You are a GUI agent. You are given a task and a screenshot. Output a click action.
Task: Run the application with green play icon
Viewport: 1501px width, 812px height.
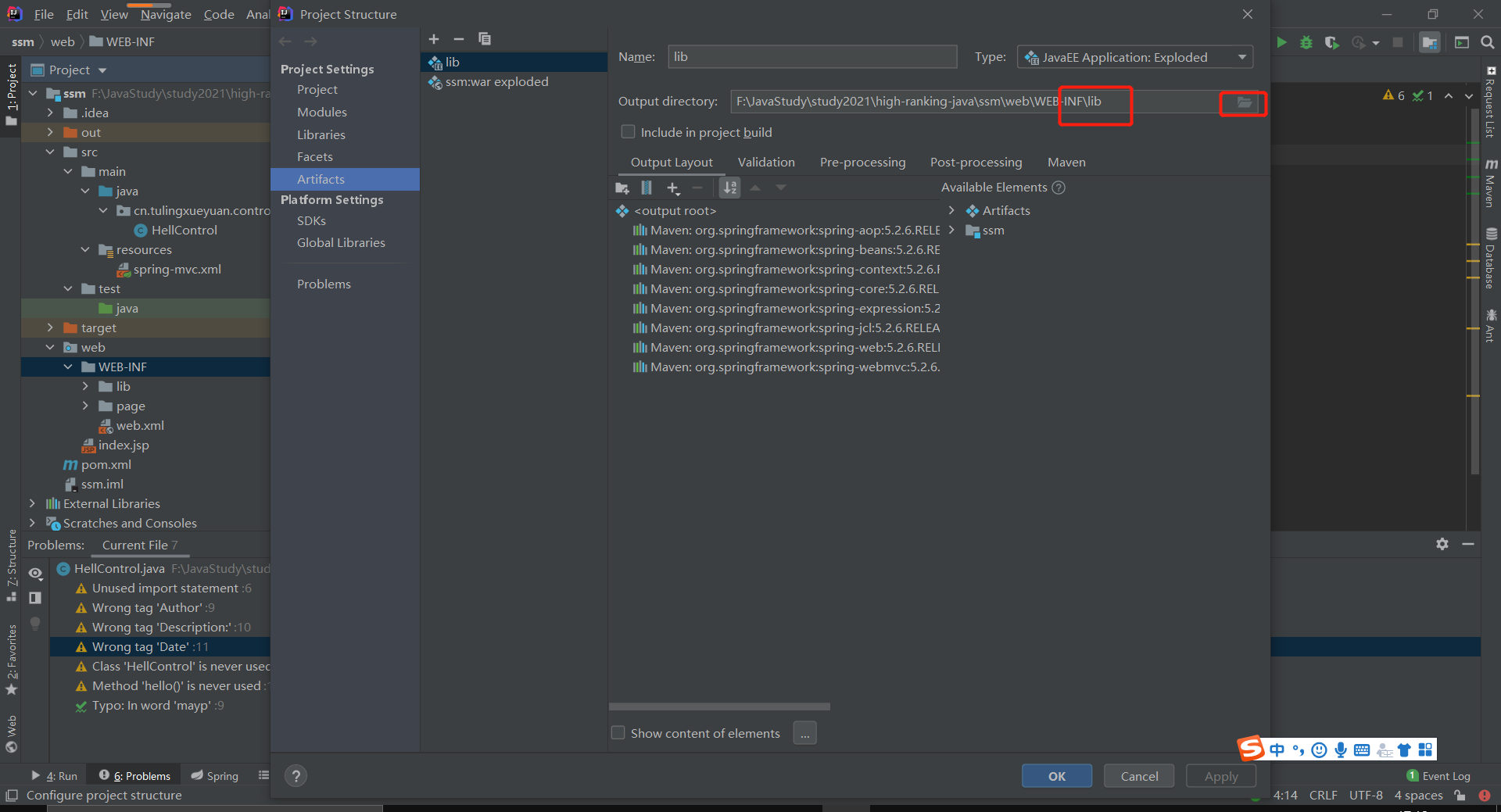pyautogui.click(x=1281, y=42)
